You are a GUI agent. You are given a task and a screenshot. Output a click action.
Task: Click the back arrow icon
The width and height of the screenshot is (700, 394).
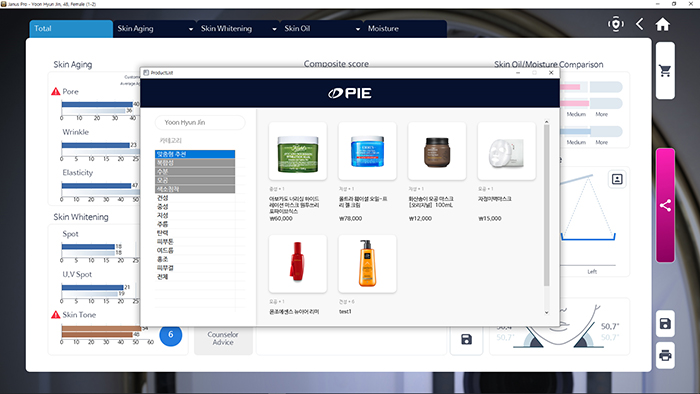[639, 24]
